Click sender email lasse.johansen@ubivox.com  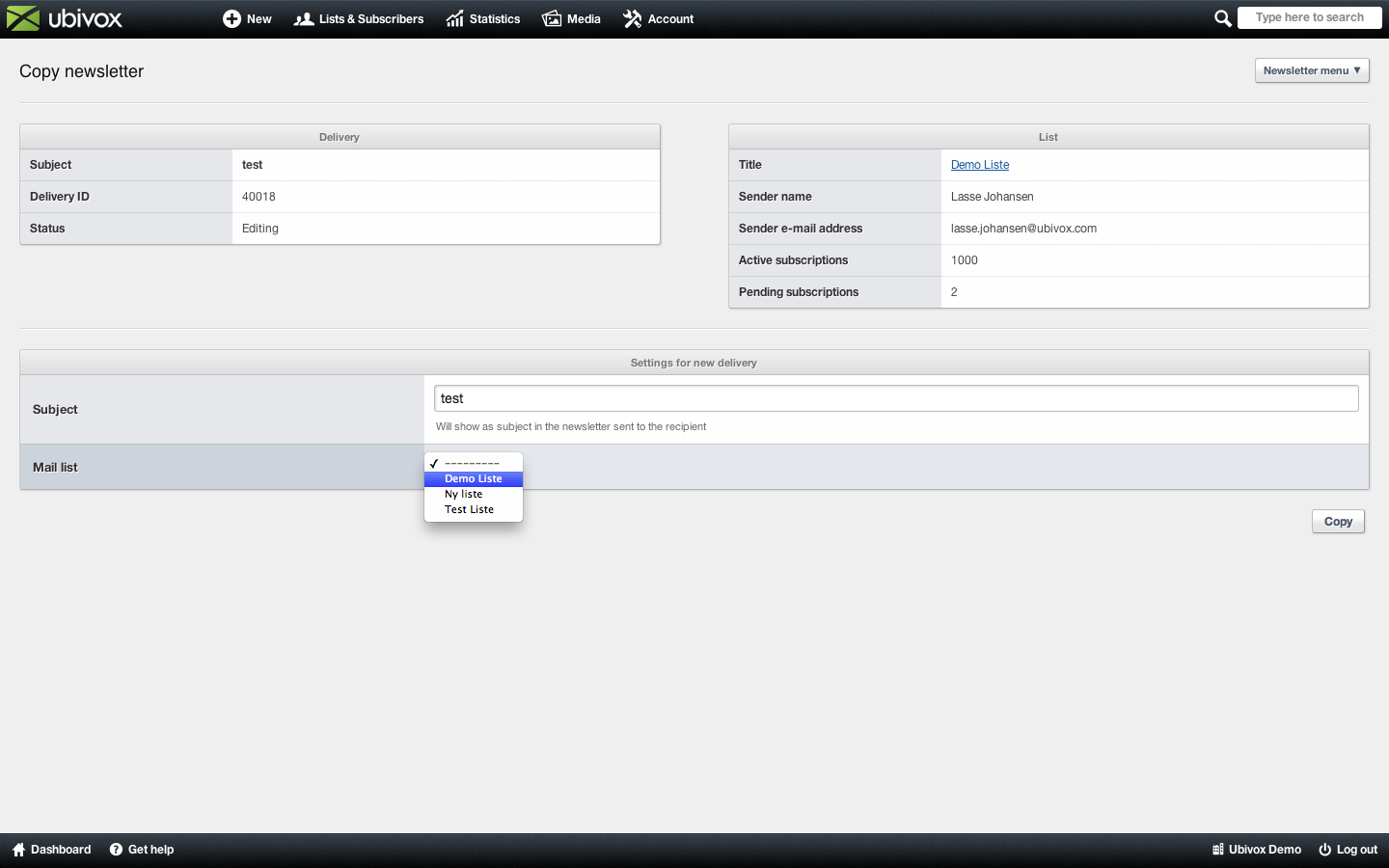pyautogui.click(x=1023, y=229)
